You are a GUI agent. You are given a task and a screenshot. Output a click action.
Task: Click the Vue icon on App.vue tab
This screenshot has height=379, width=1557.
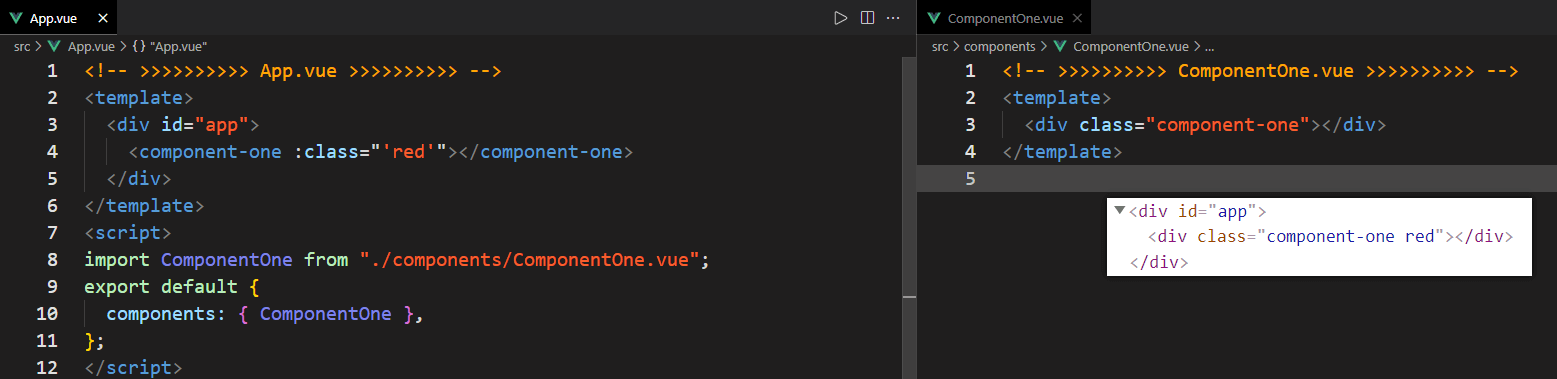pyautogui.click(x=16, y=18)
